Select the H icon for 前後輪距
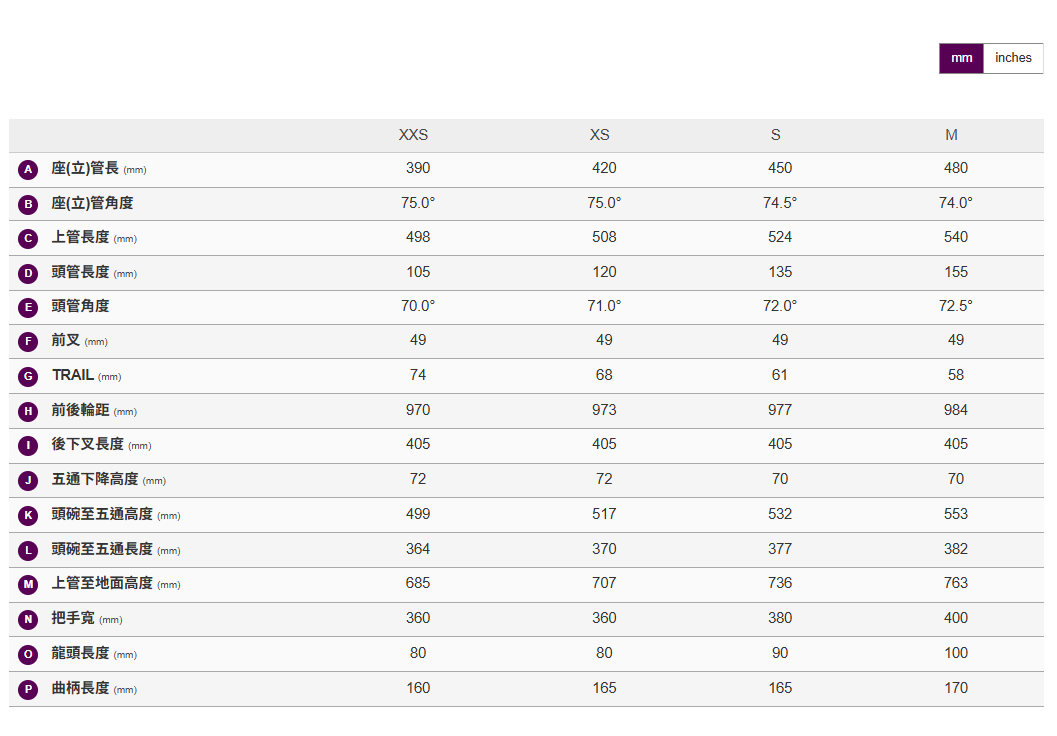The image size is (1057, 736). (28, 411)
